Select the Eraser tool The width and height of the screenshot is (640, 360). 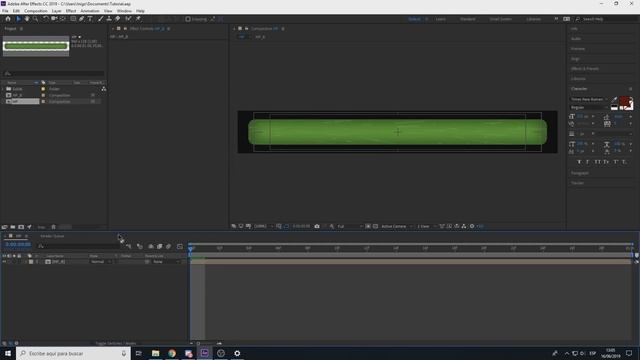[x=118, y=19]
